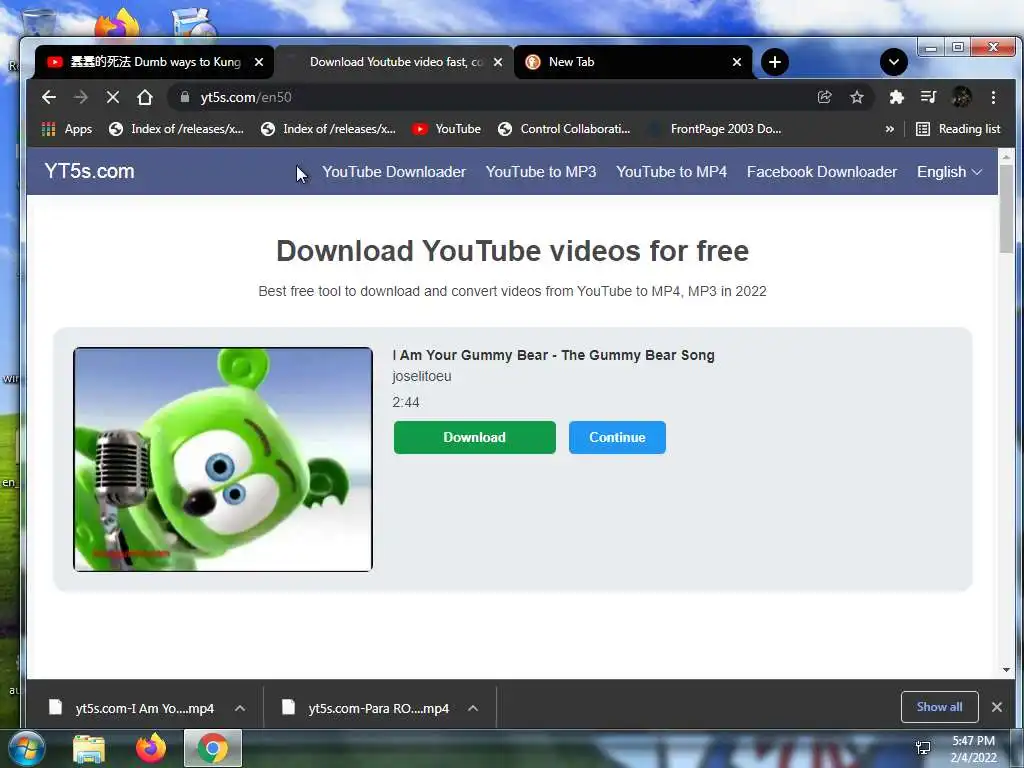The width and height of the screenshot is (1024, 768).
Task: Click the blue Continue button
Action: click(x=617, y=438)
